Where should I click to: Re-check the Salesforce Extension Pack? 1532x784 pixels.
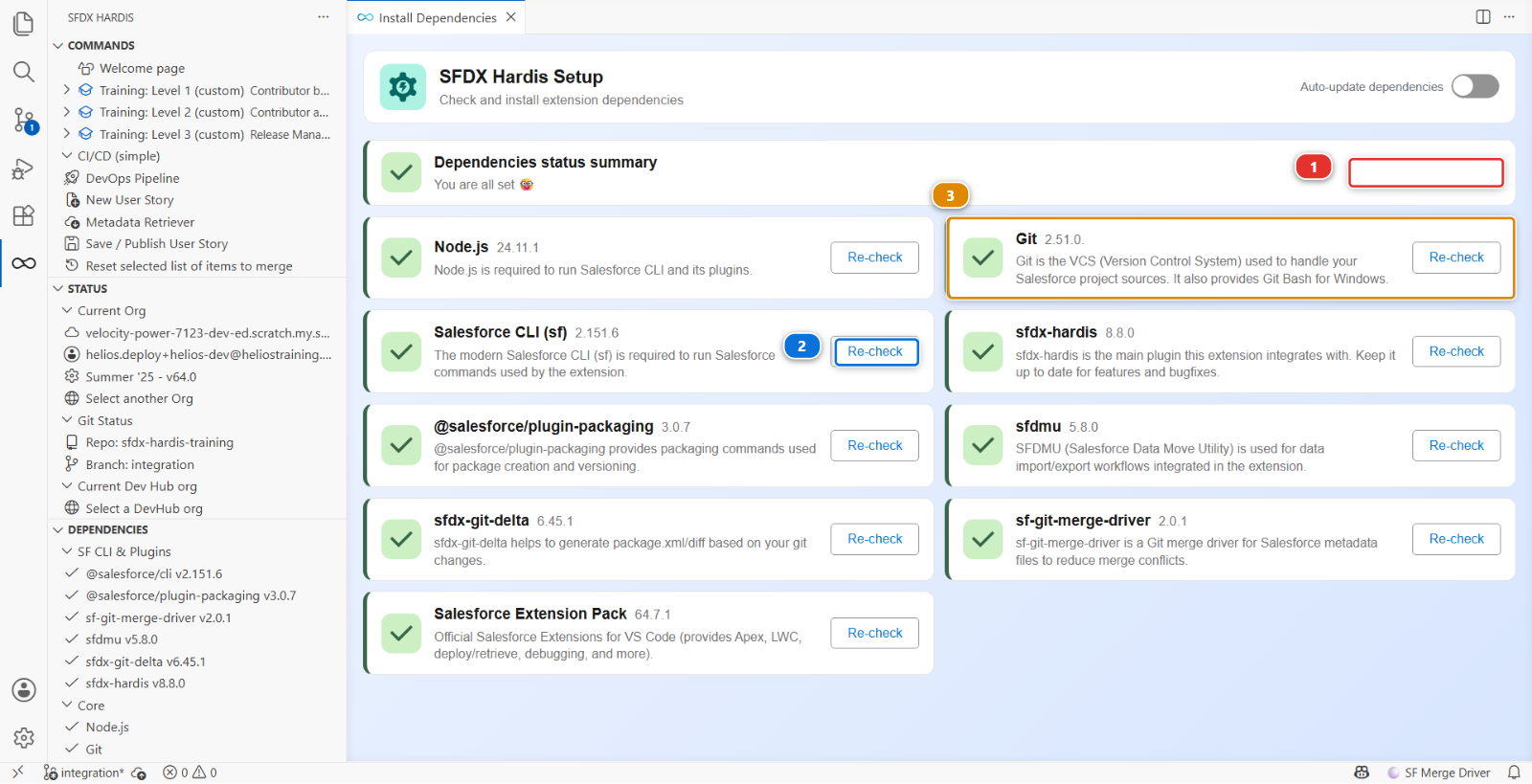874,633
